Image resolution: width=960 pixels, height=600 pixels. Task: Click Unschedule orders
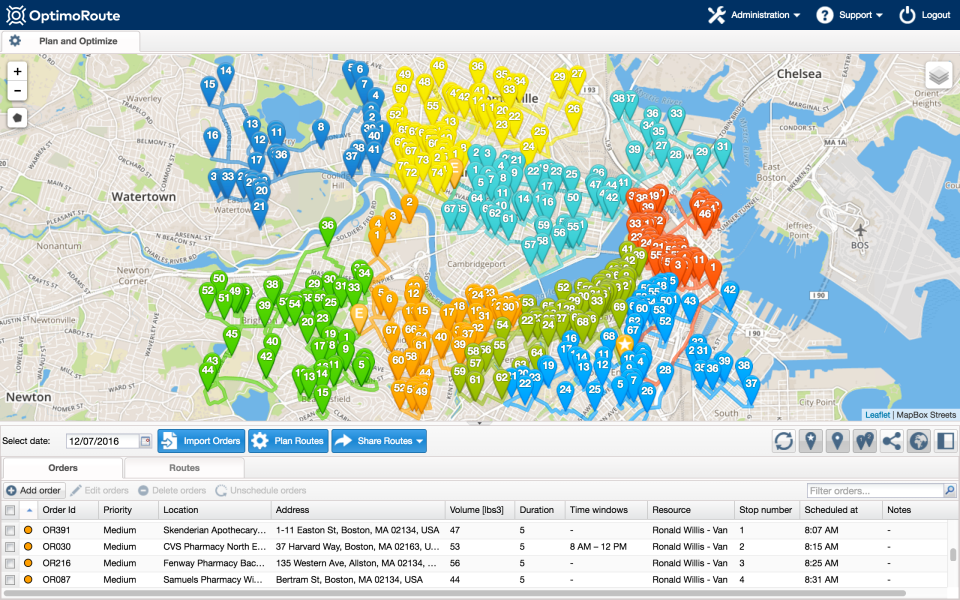point(261,490)
